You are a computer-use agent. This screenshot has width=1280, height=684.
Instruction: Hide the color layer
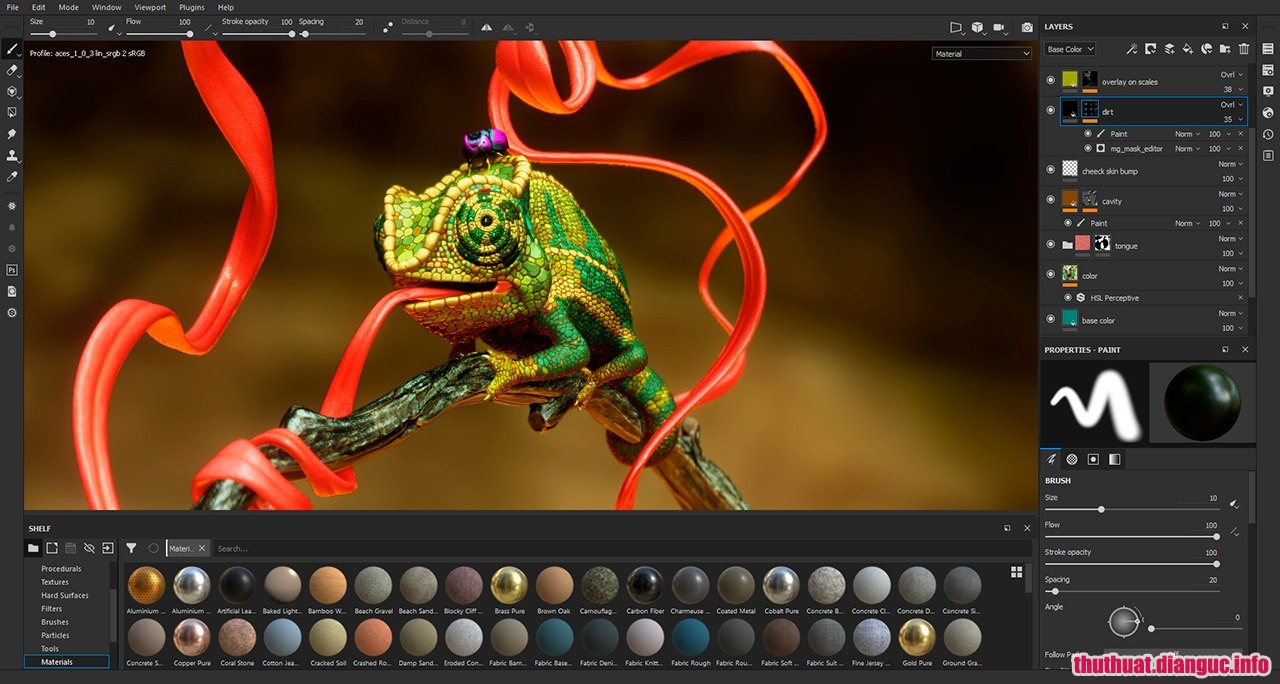1050,274
